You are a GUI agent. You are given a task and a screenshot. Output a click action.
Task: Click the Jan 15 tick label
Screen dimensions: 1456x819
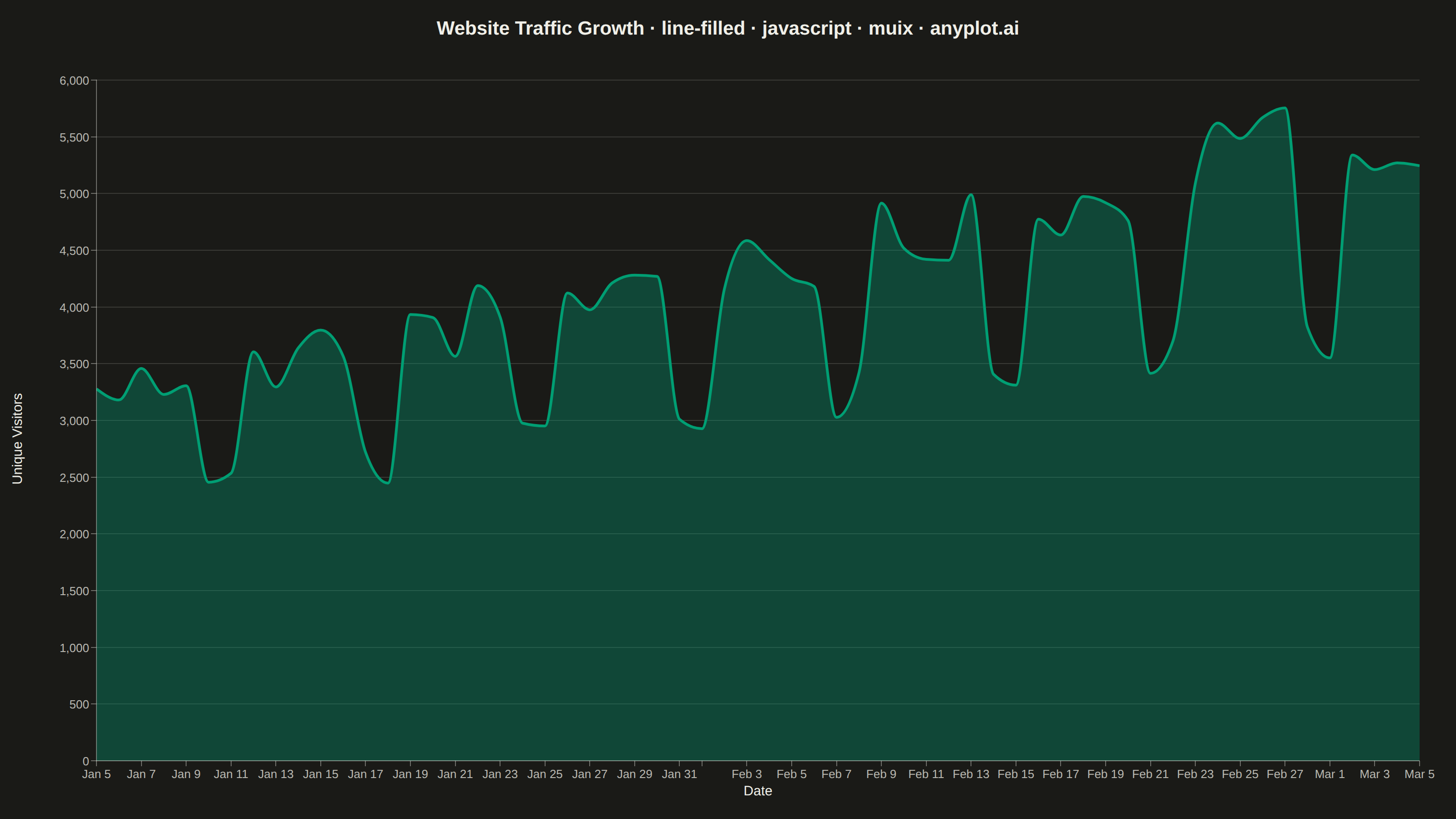coord(320,774)
